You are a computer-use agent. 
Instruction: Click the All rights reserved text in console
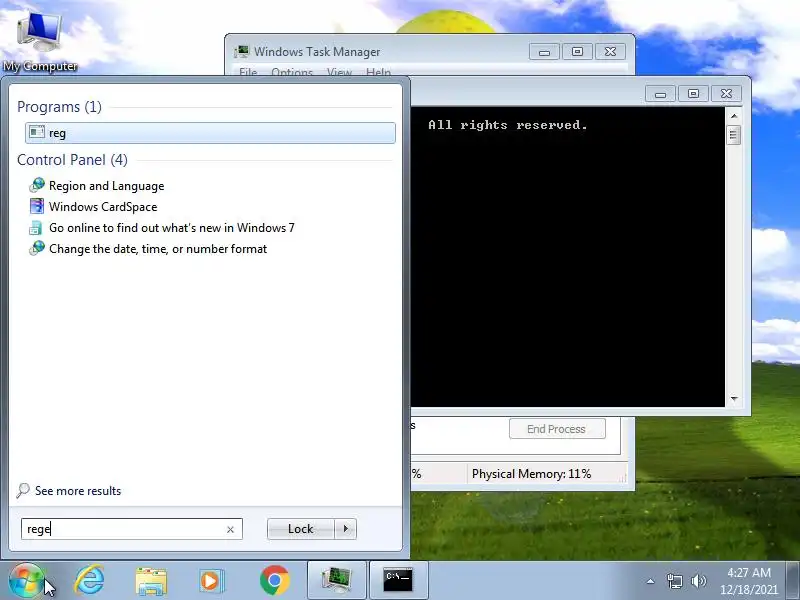pos(508,125)
